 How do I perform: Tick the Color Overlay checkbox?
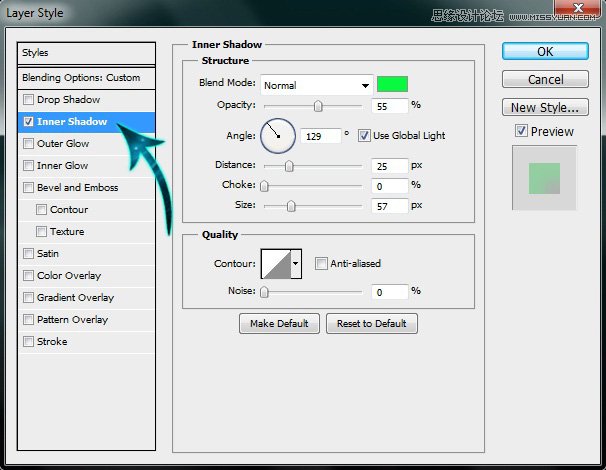point(28,276)
